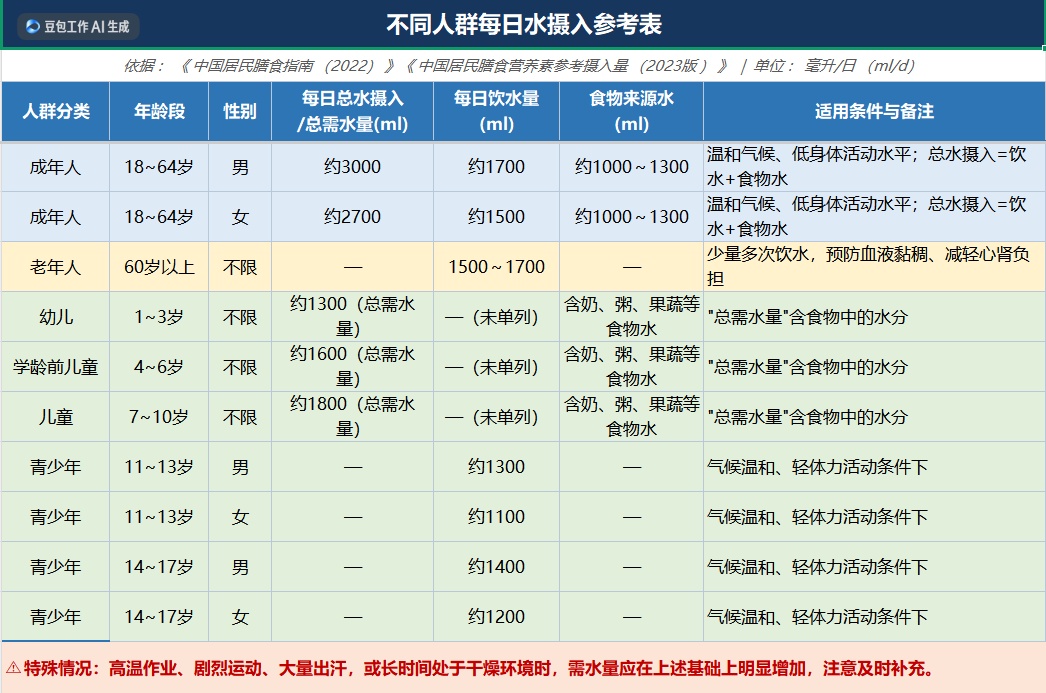Viewport: 1046px width, 693px height.
Task: Select the 老年人 category cell
Action: (x=55, y=267)
